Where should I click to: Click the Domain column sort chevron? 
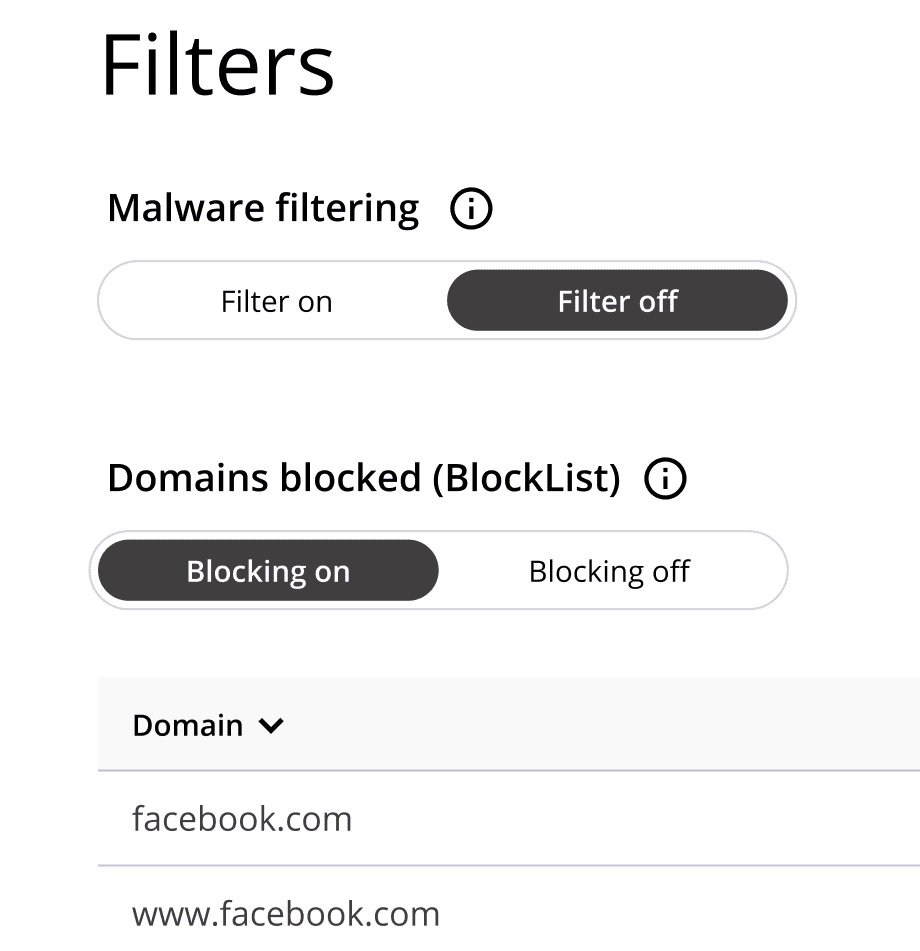click(271, 726)
